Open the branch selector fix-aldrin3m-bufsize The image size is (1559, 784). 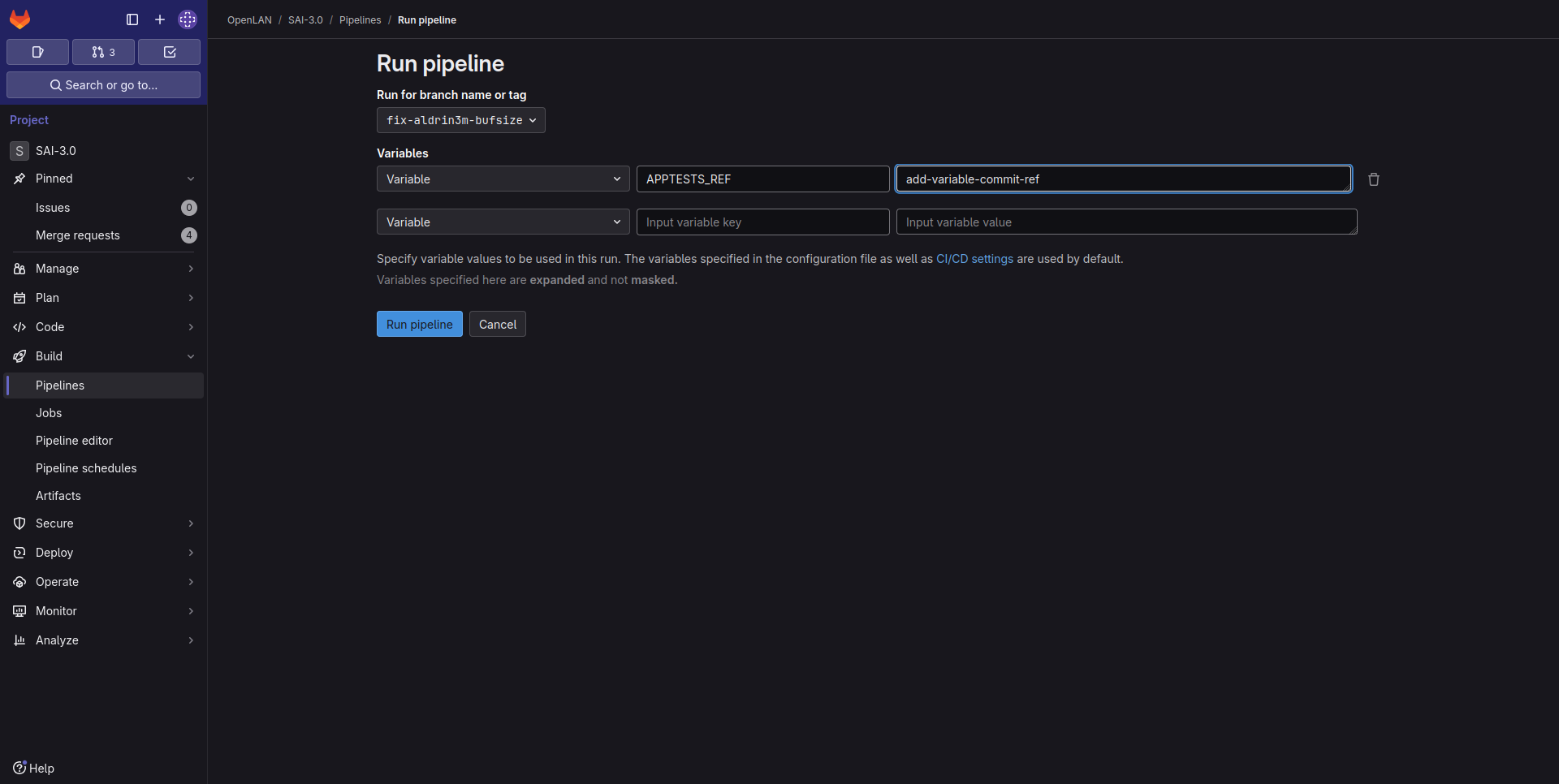(460, 120)
